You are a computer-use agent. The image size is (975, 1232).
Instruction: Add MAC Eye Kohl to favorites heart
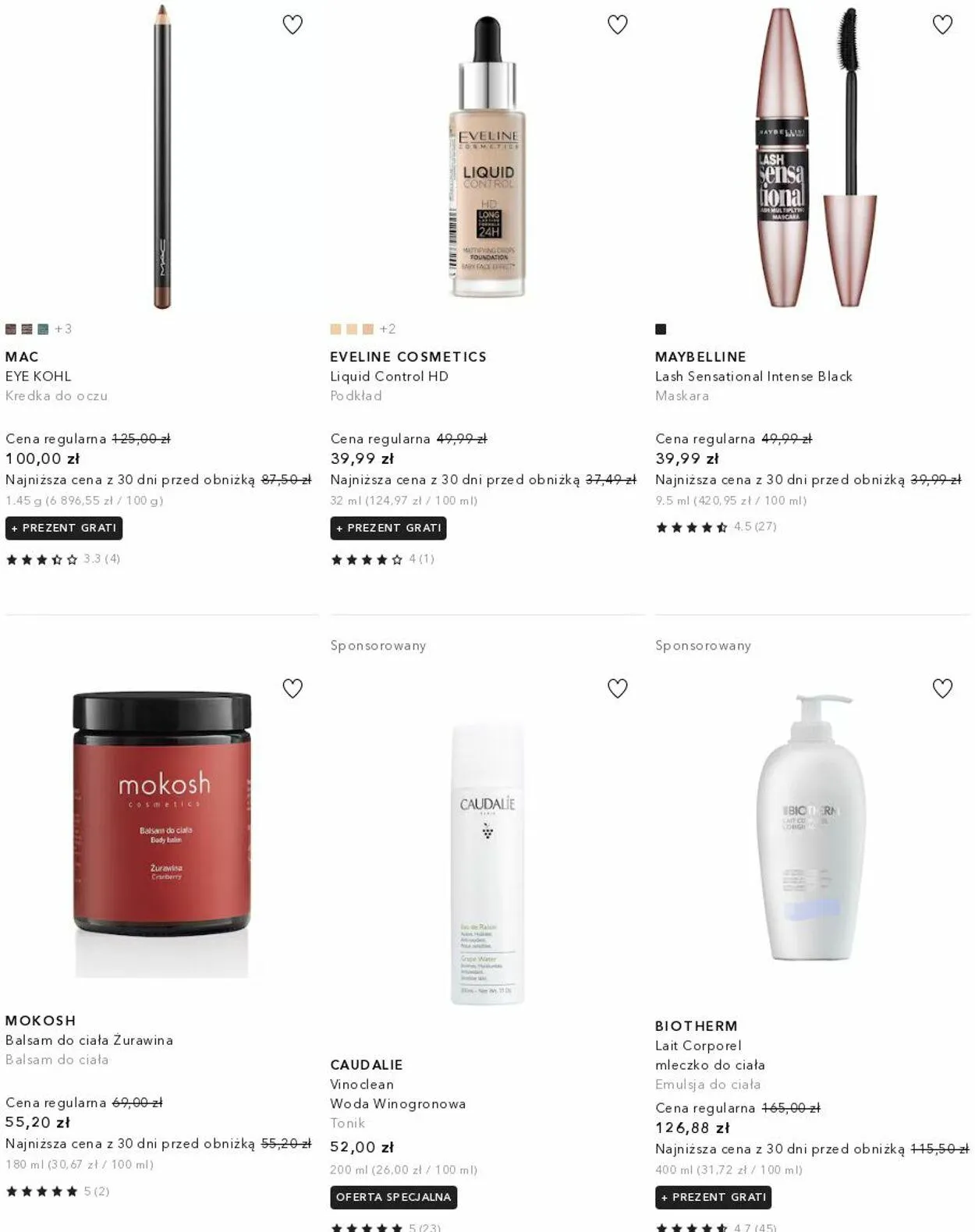click(x=292, y=25)
